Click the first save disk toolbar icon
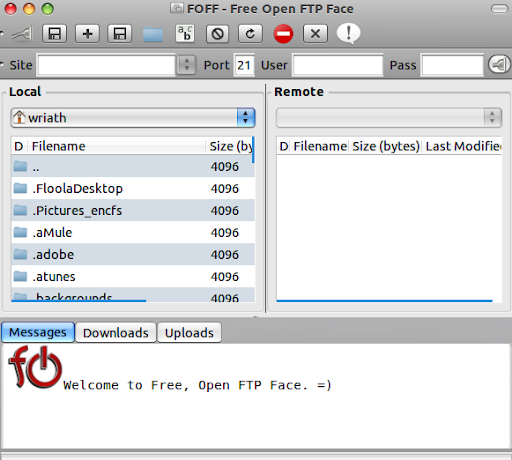 pos(54,34)
